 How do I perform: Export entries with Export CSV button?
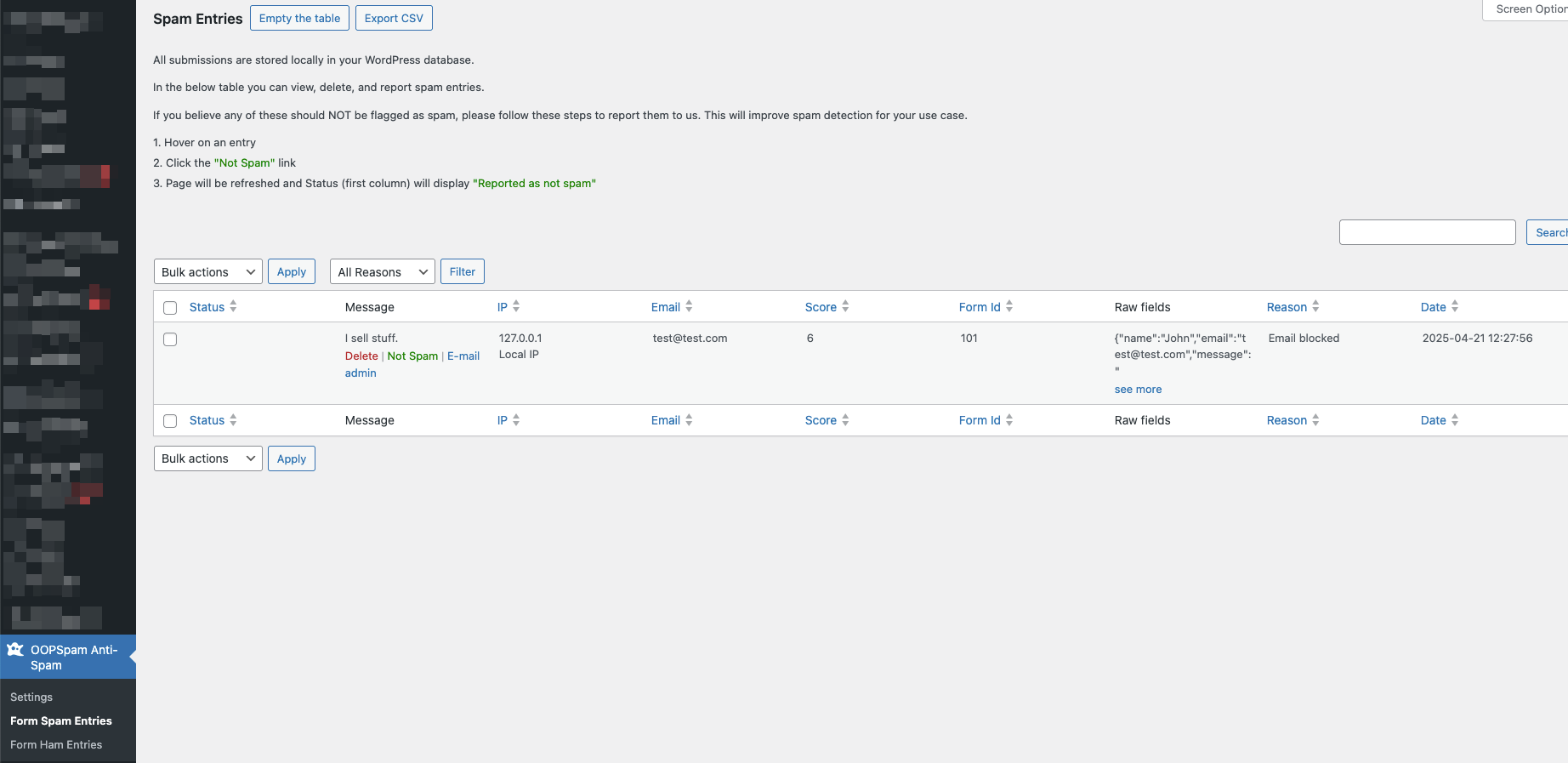coord(394,18)
